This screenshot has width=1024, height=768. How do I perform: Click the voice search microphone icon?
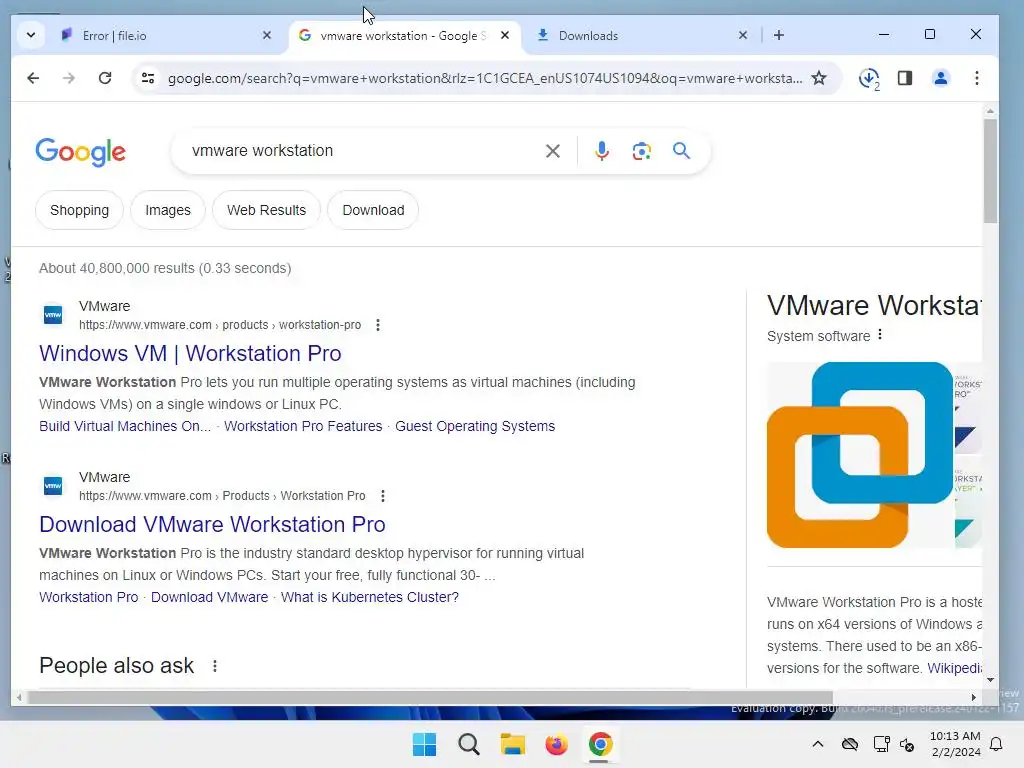coord(601,151)
